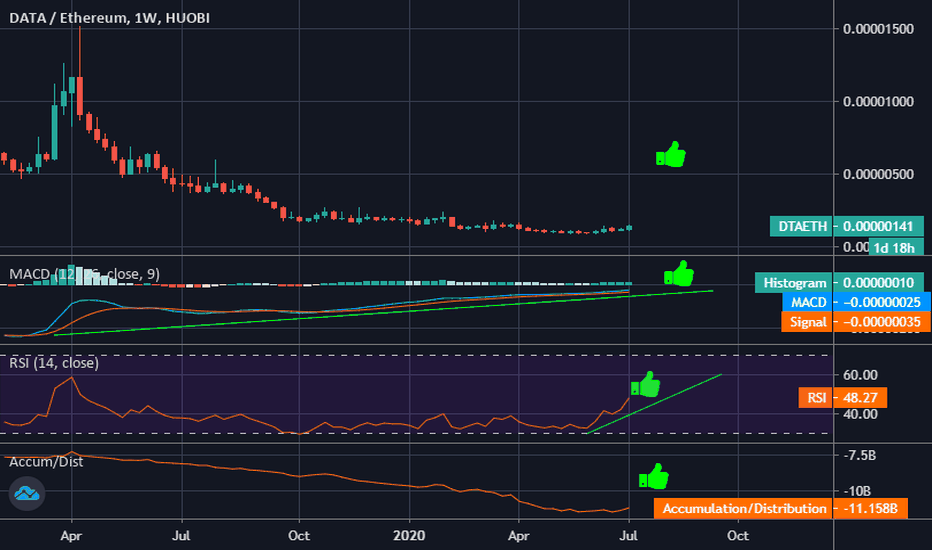This screenshot has height=550, width=932.
Task: Select the Accum/Dist indicator legend
Action: 46,462
